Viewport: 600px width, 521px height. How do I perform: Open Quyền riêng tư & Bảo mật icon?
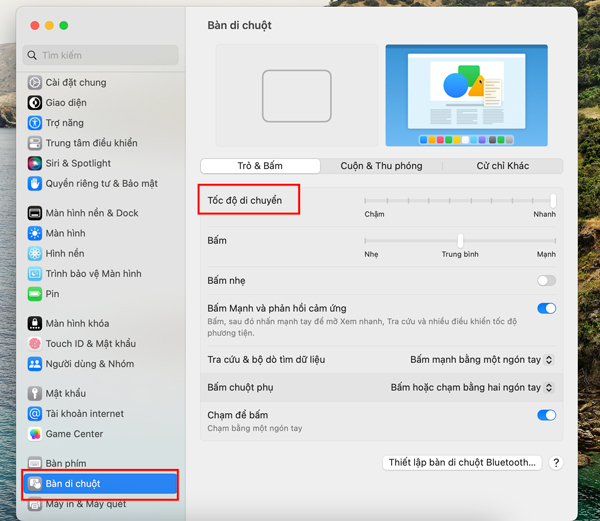coord(34,184)
